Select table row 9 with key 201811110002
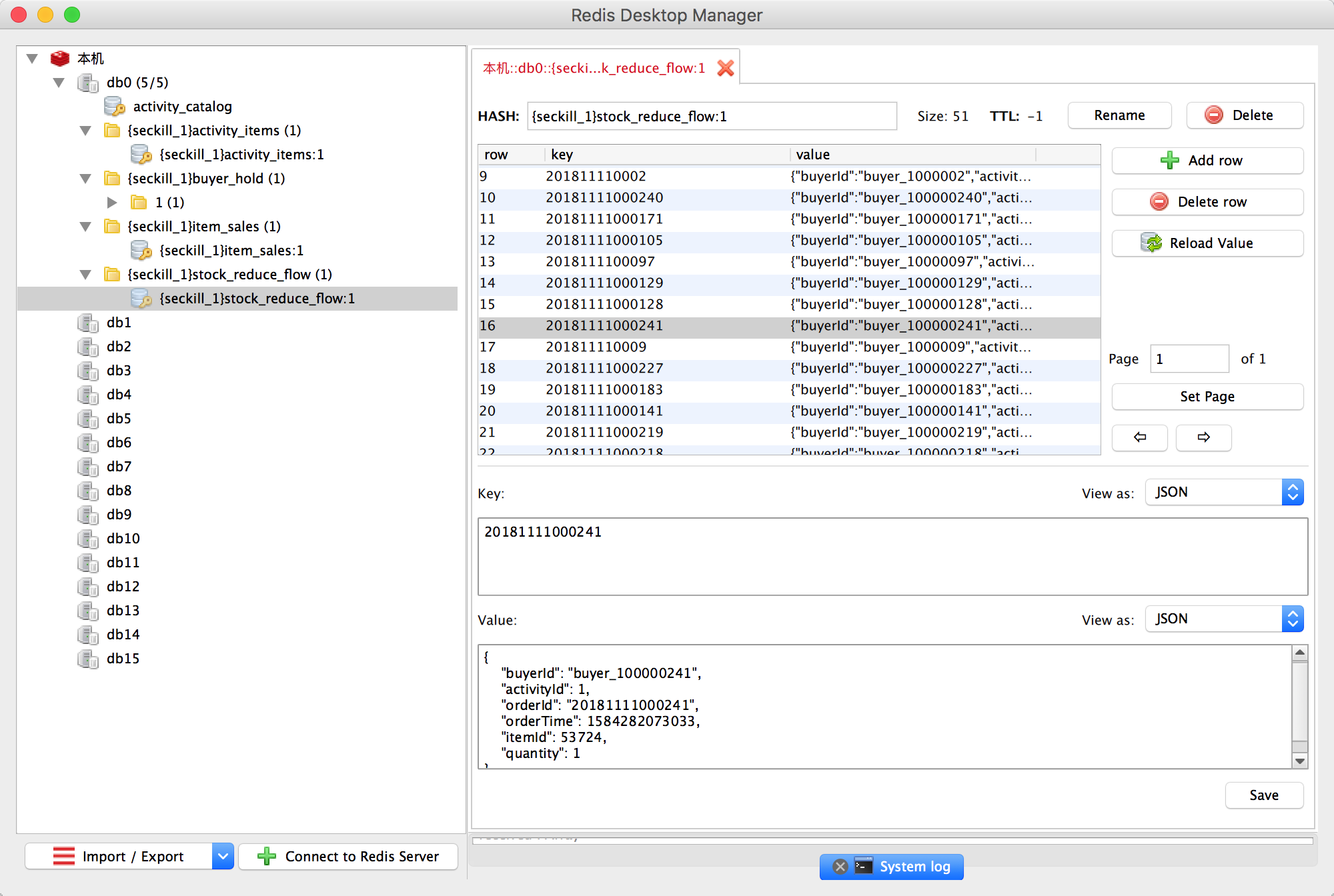The image size is (1334, 896). click(x=789, y=176)
